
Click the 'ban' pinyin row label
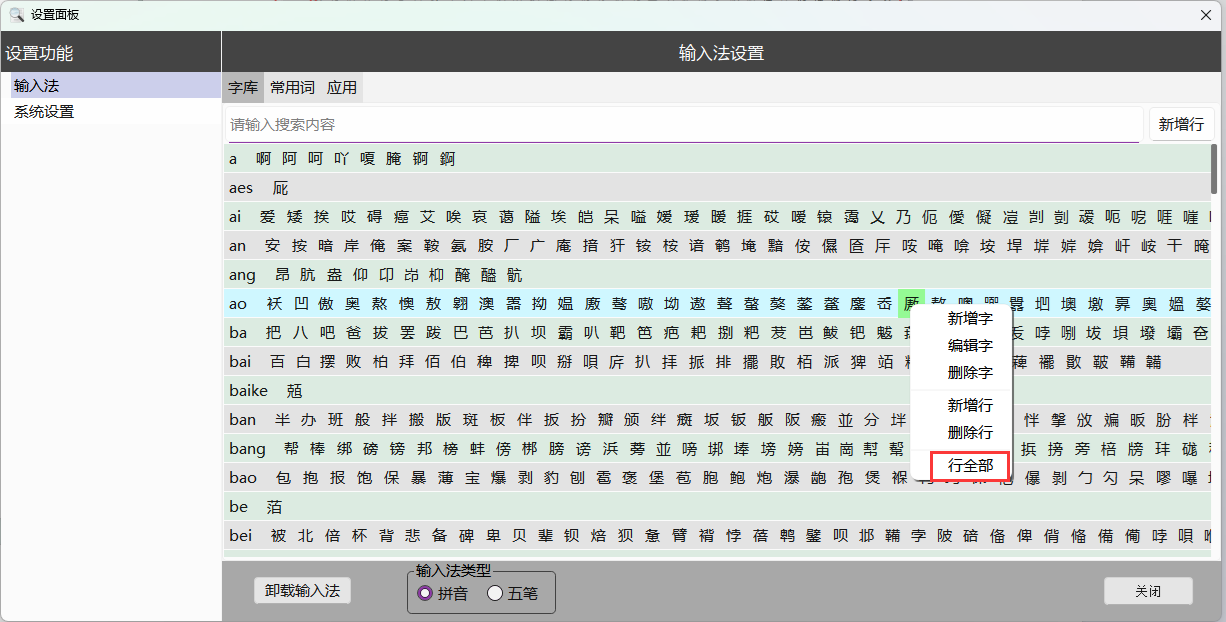pyautogui.click(x=243, y=420)
